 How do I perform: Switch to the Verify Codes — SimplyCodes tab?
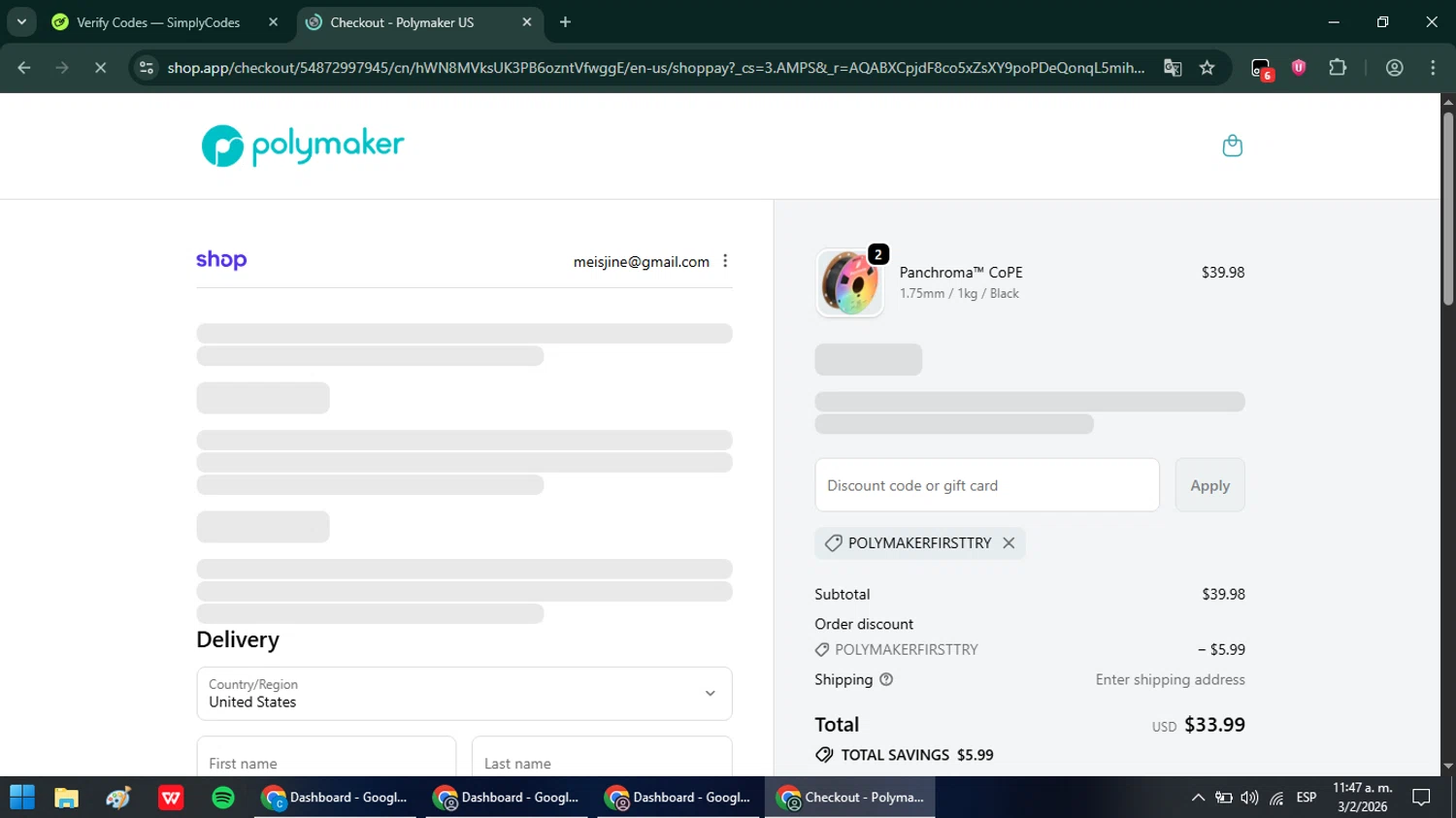tap(158, 22)
